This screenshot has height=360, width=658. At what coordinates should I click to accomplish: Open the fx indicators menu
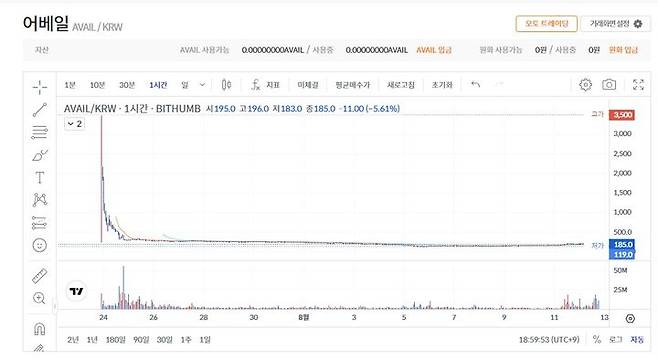(265, 85)
